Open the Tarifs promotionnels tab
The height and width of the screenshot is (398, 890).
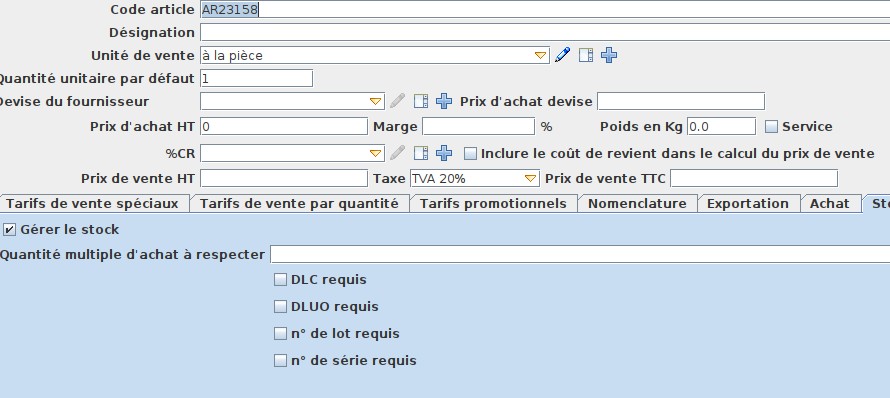coord(493,203)
